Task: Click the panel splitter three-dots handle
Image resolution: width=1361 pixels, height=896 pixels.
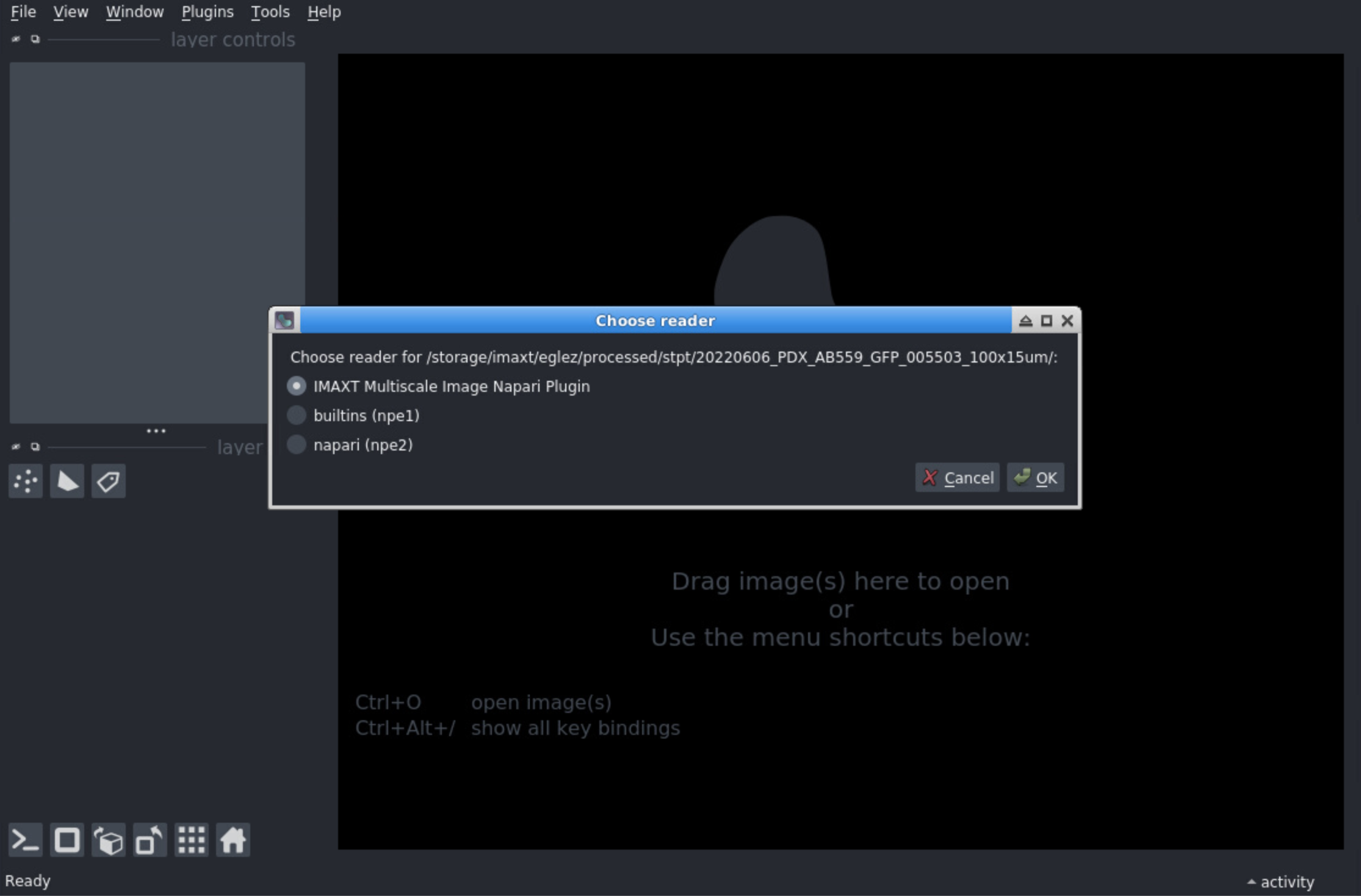Action: point(156,431)
